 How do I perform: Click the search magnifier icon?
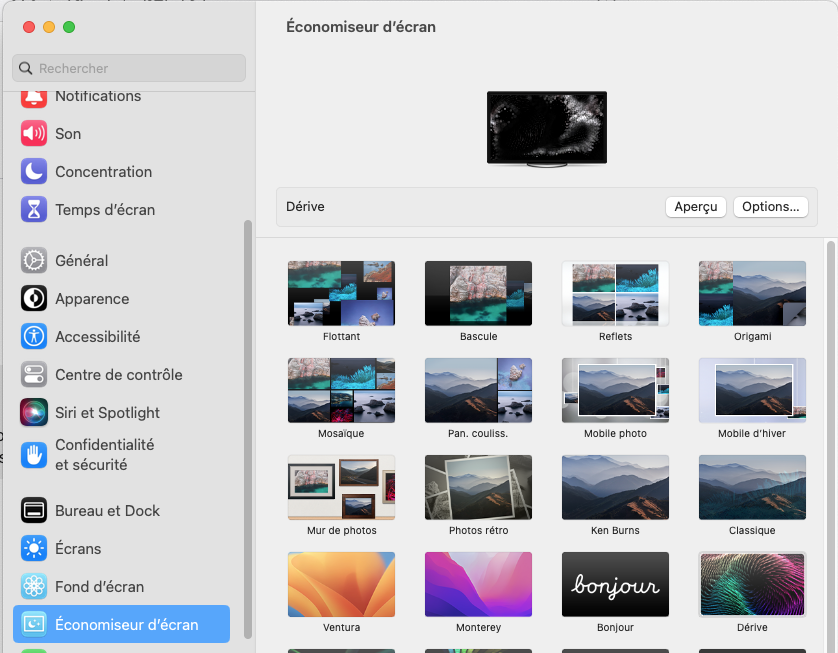(25, 68)
